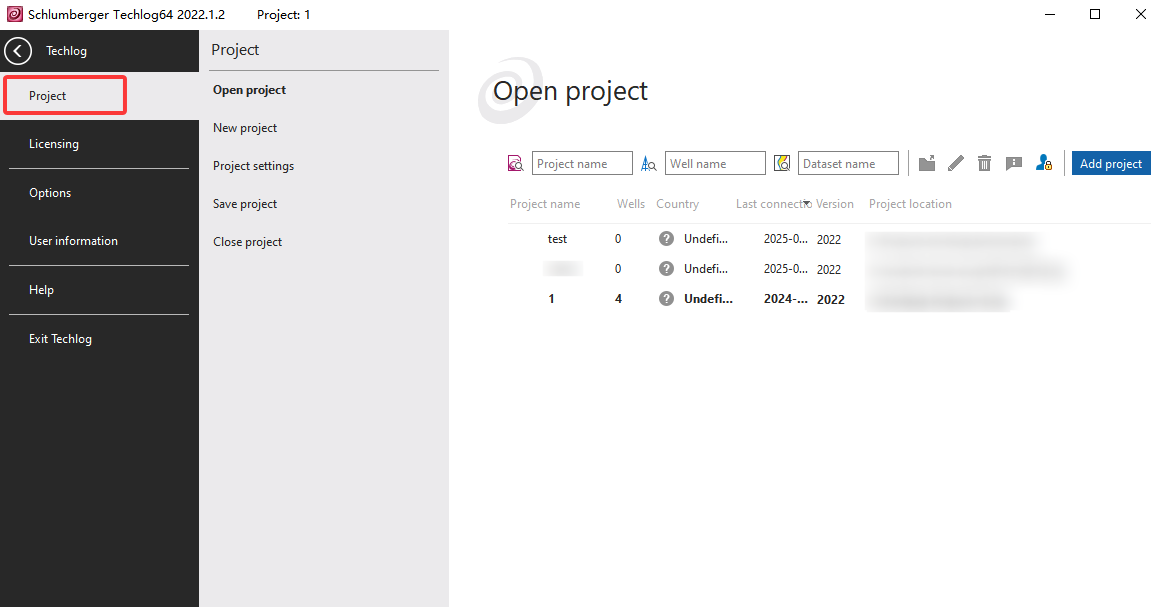This screenshot has width=1163, height=607.
Task: Click the blurred project name in second row
Action: 562,269
